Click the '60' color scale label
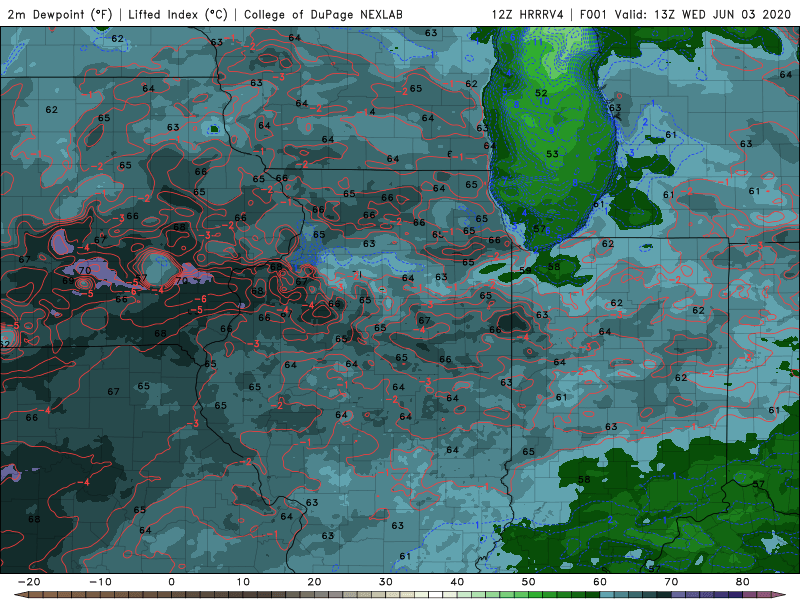800x600 pixels. pos(600,582)
